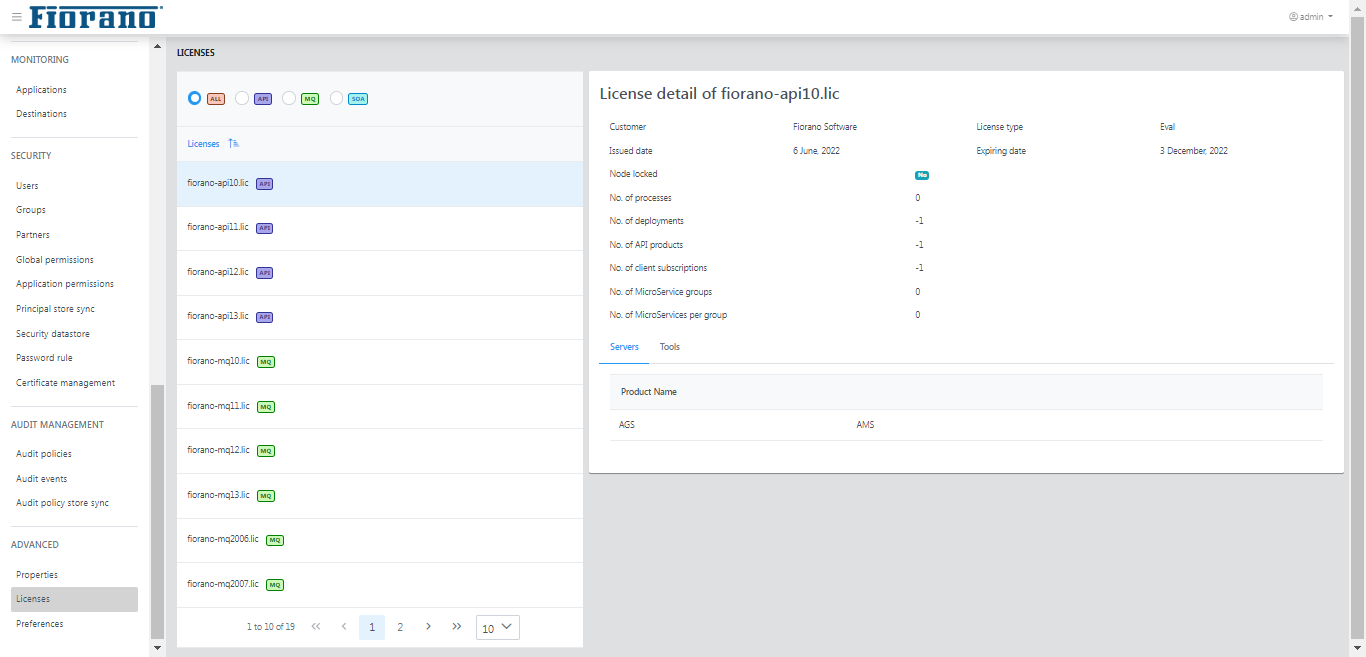Select fiorano-api12.lic in license list

(x=380, y=273)
